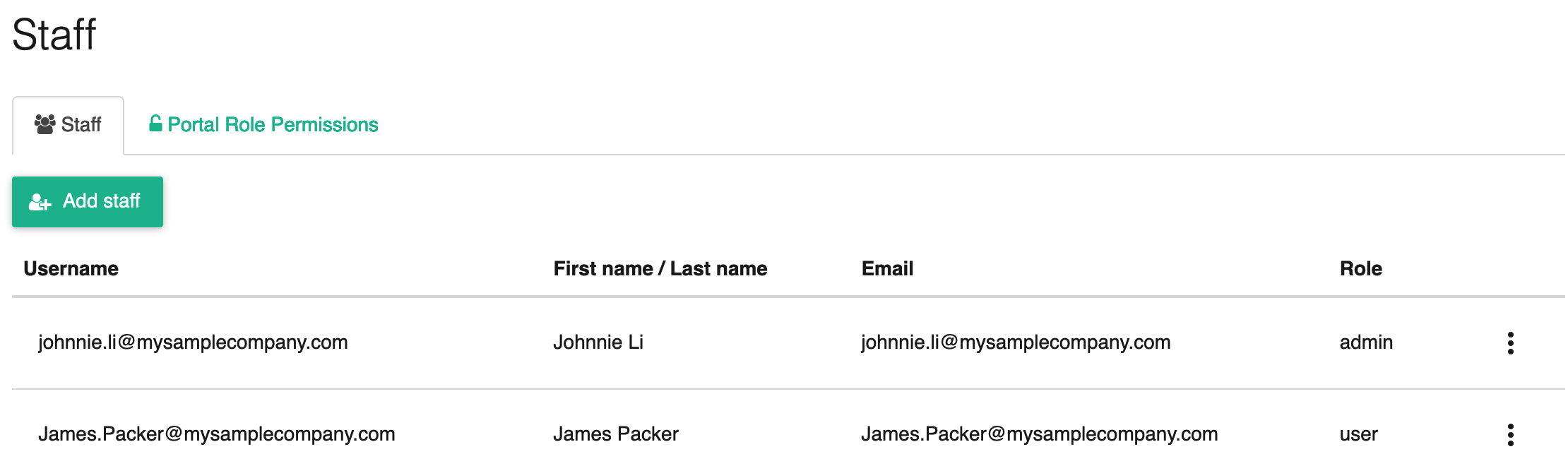The image size is (1568, 466).
Task: Click the Role column header
Action: (x=1361, y=268)
